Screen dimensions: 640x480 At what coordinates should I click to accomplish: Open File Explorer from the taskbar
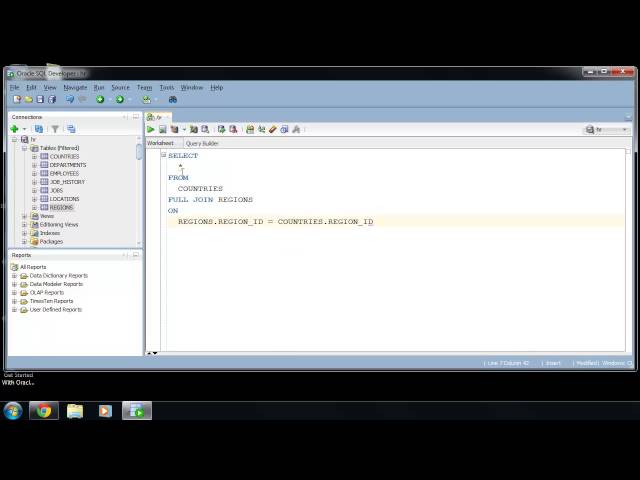click(x=75, y=411)
